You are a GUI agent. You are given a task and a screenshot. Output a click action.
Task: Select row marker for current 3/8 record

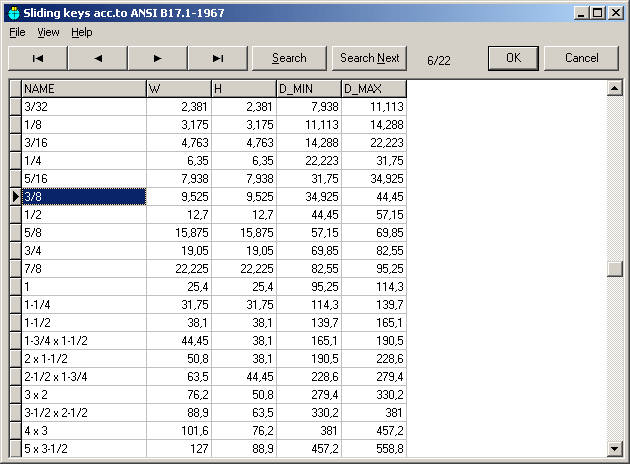pyautogui.click(x=15, y=197)
